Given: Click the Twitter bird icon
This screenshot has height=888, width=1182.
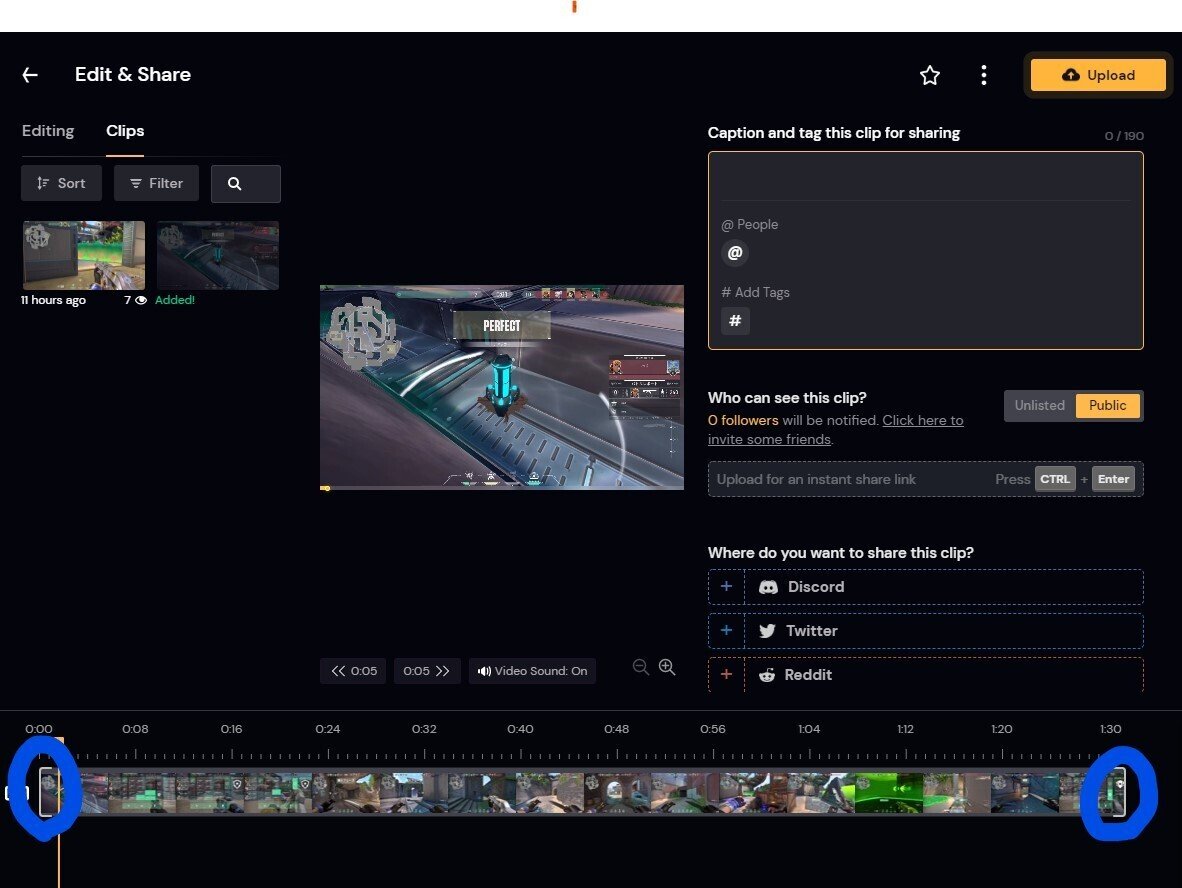Looking at the screenshot, I should 767,631.
